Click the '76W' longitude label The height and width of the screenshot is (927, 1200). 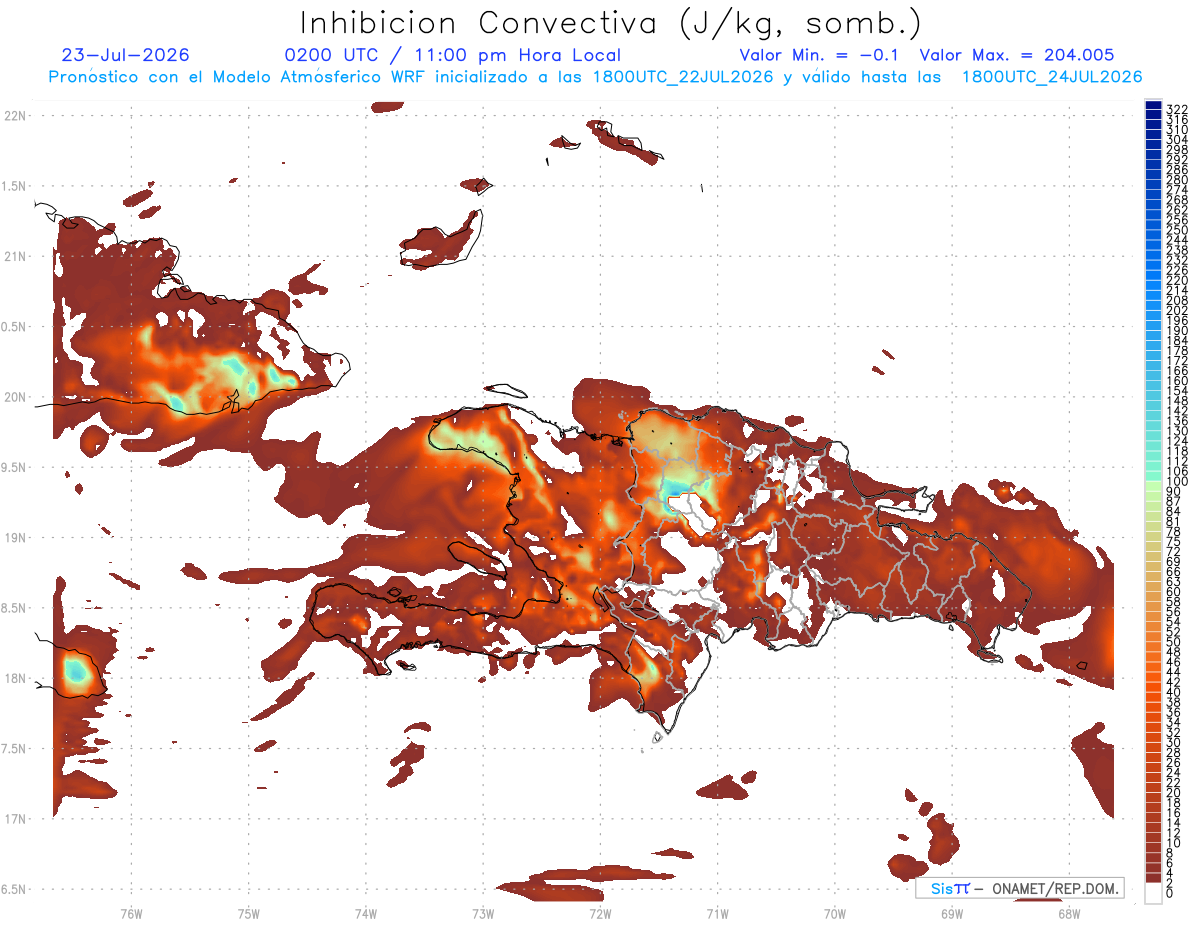[x=131, y=913]
